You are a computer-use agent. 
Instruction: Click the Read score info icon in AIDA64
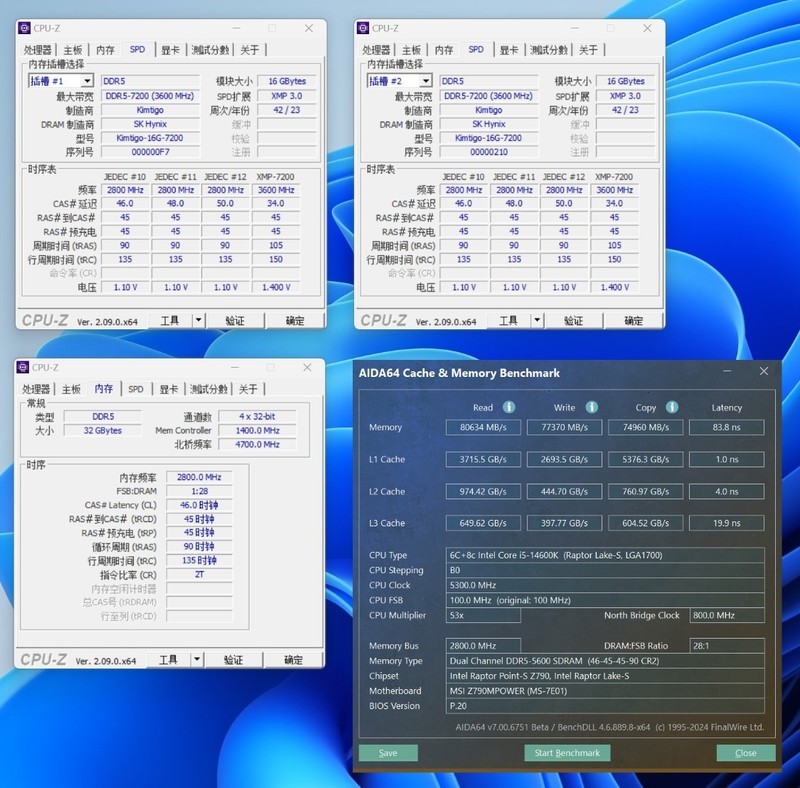[x=508, y=407]
